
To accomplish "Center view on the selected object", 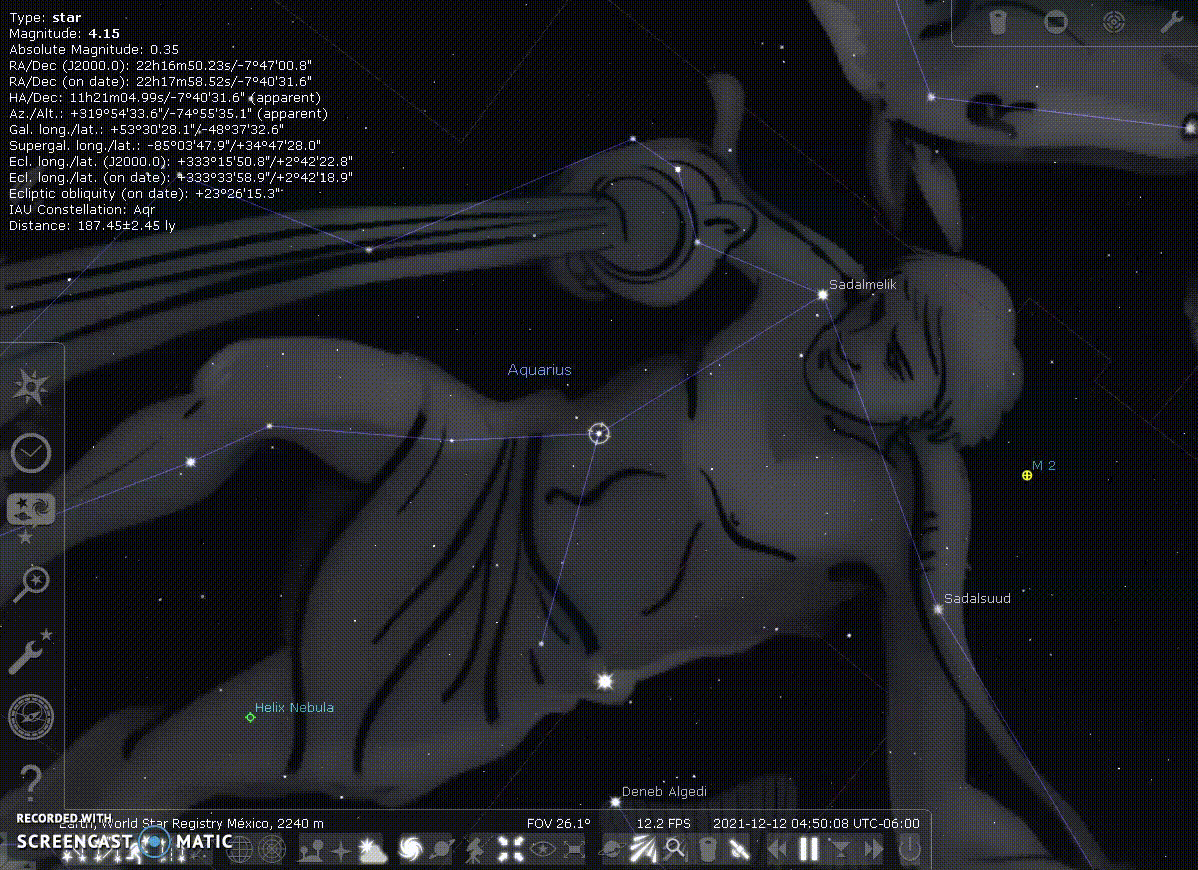I will [510, 849].
